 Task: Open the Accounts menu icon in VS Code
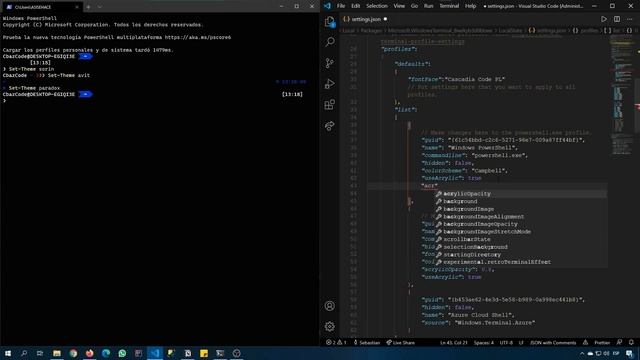click(x=330, y=306)
